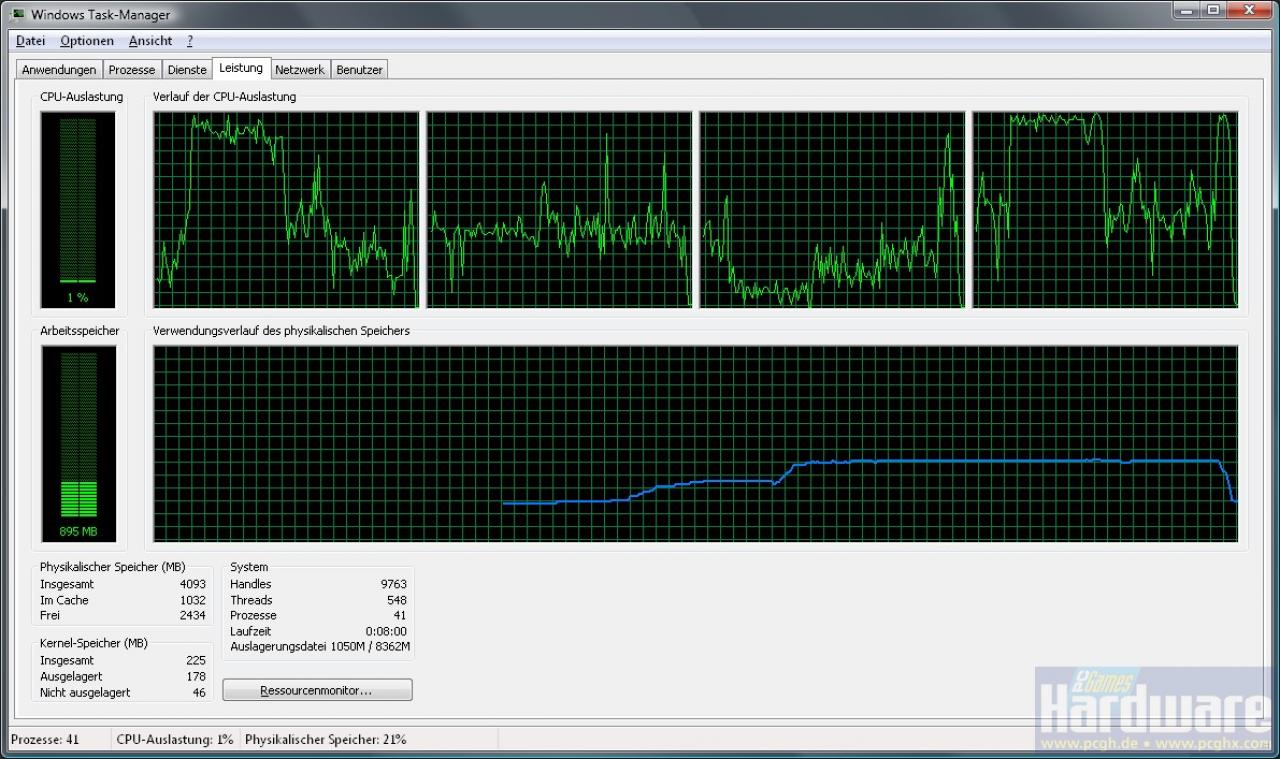
Task: Click the second CPU core history graph
Action: point(559,210)
